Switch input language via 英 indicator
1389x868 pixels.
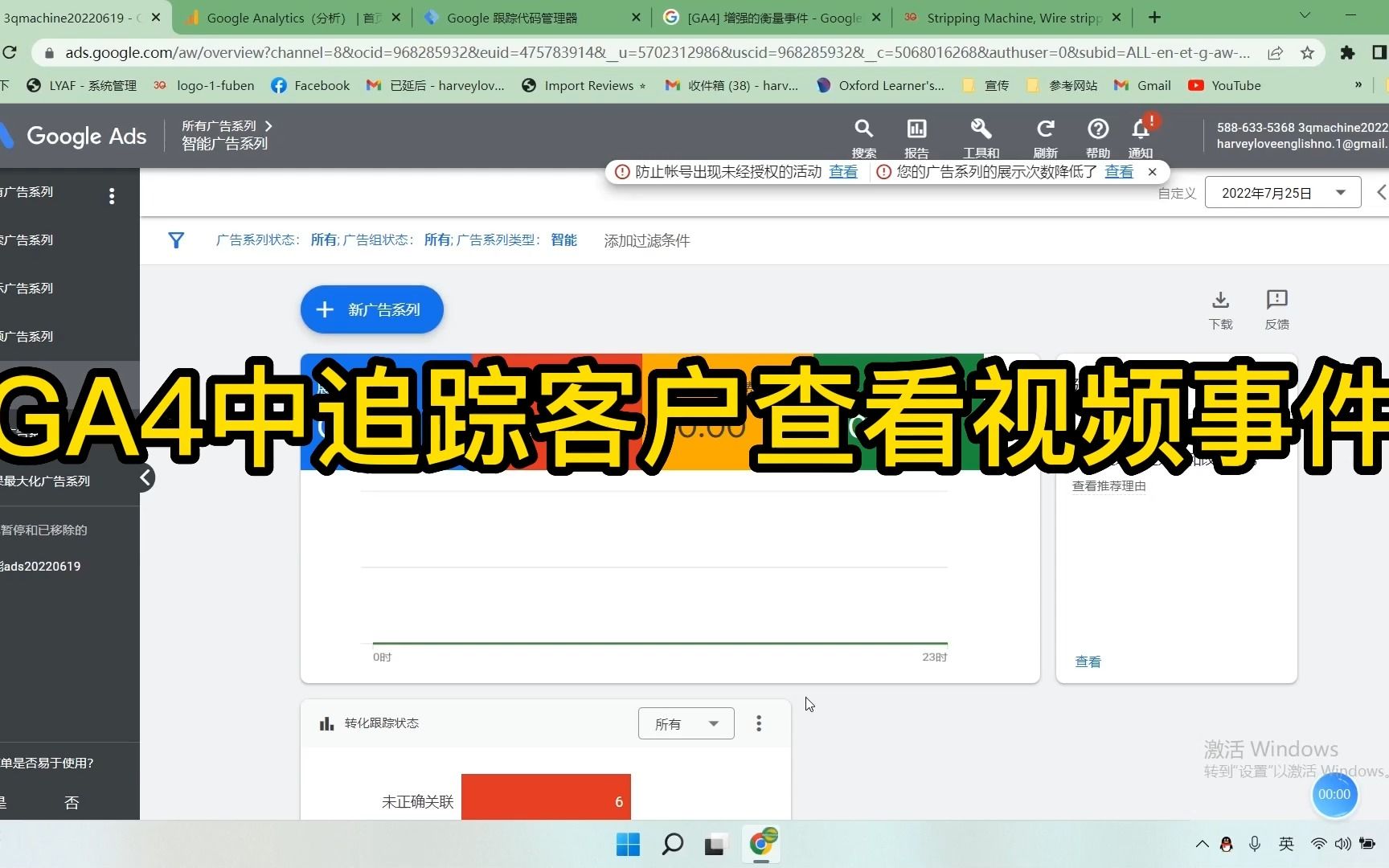1286,844
